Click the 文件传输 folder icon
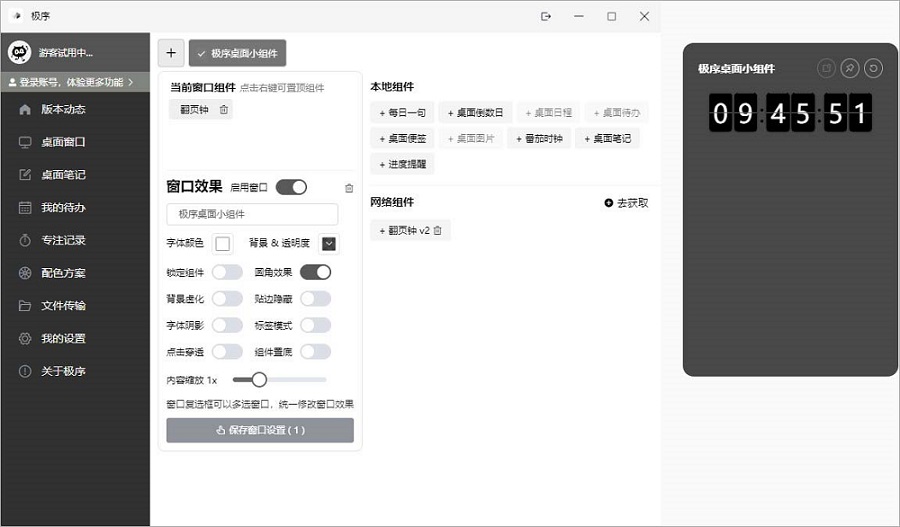 (25, 305)
